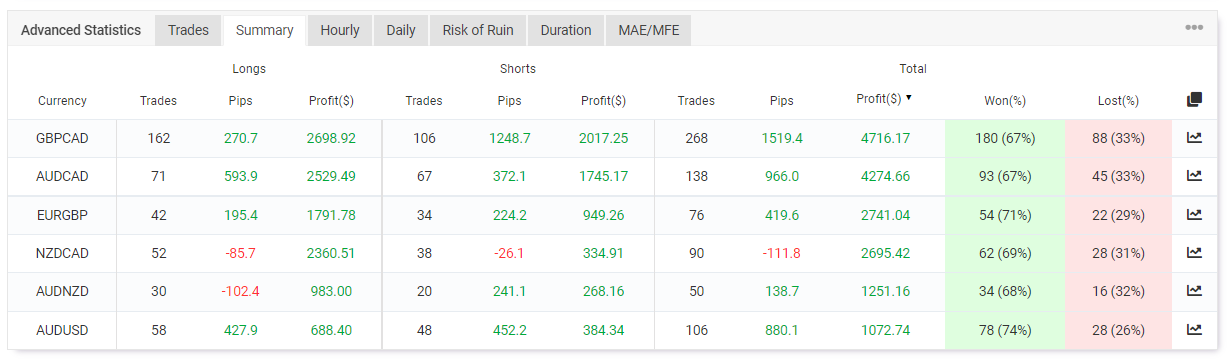This screenshot has width=1229, height=361.
Task: Click GBPCAD total profit 4716.17
Action: pos(885,138)
